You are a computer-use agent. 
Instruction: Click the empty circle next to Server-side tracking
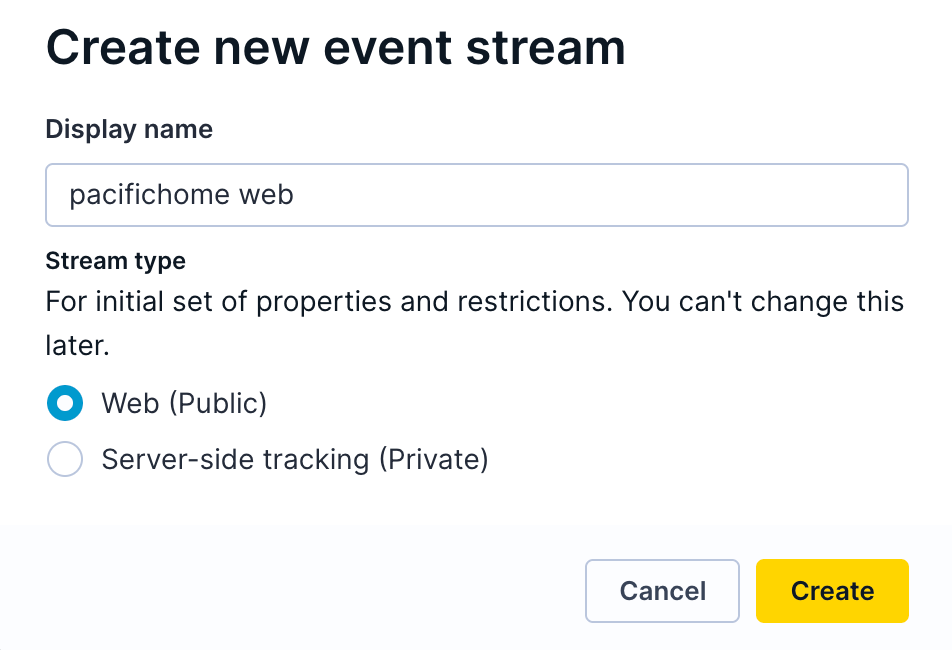[65, 459]
